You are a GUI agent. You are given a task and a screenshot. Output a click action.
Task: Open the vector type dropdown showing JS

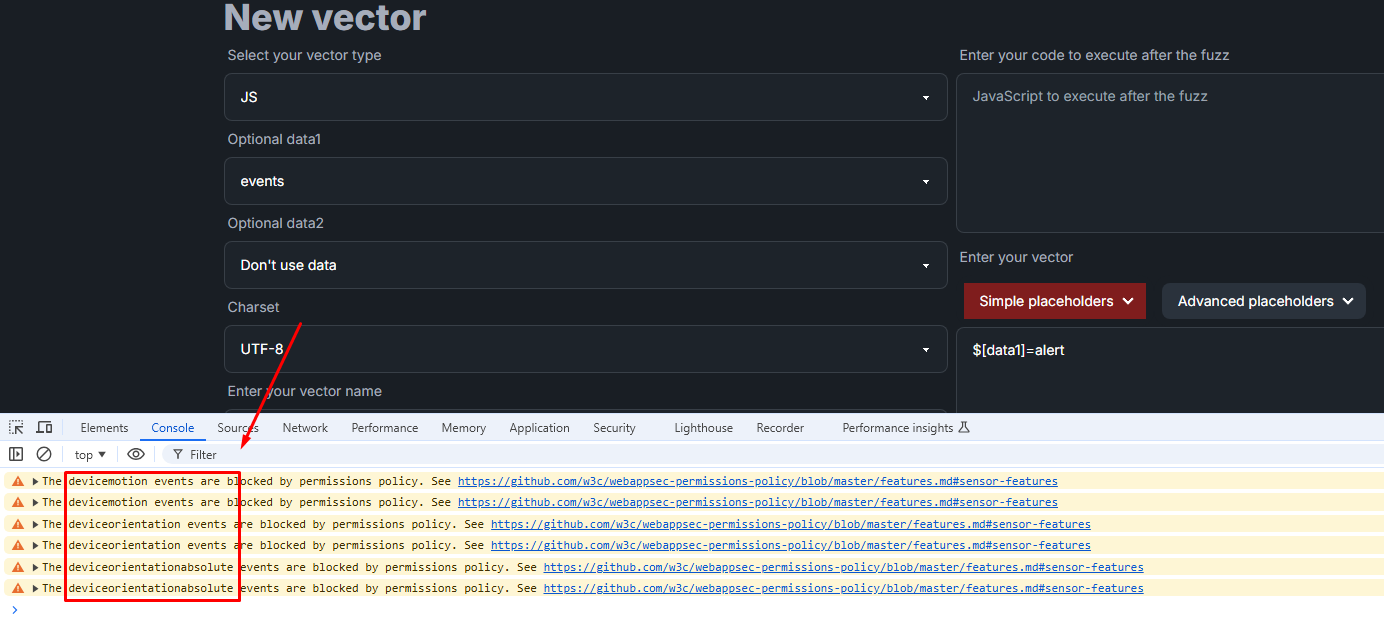tap(585, 97)
